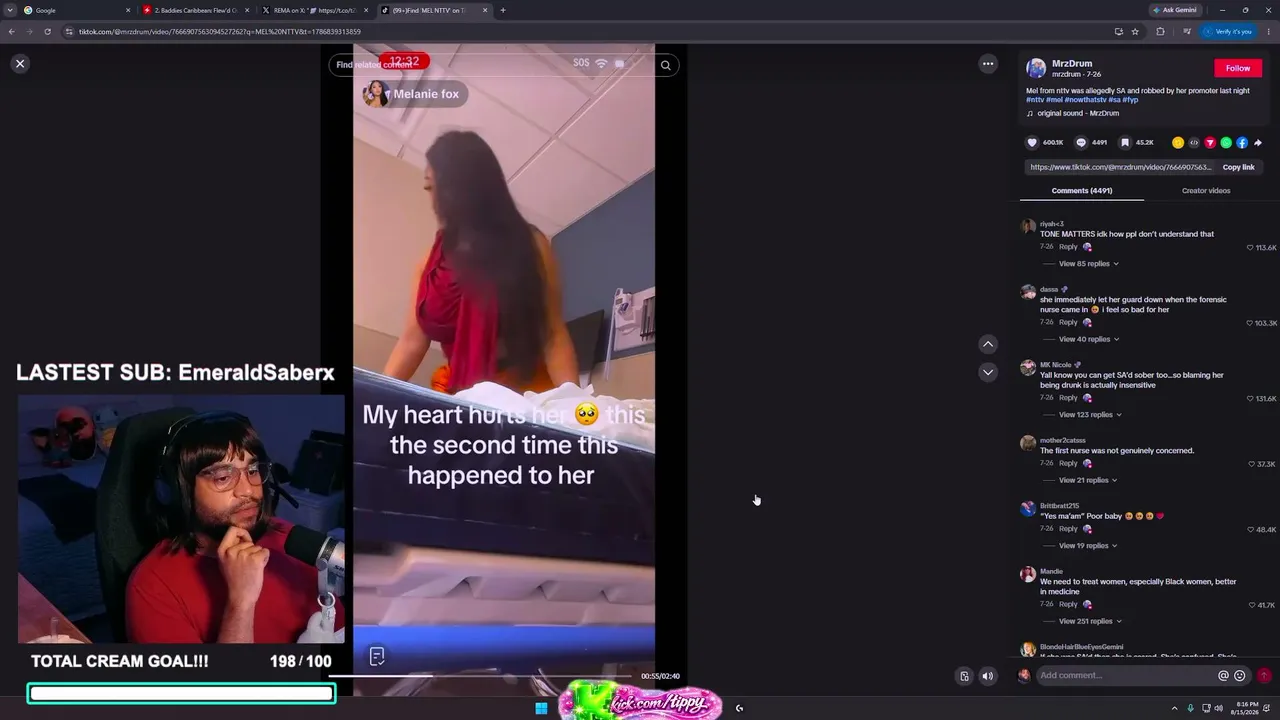Click the embed code icon
1280x720 pixels.
[1194, 143]
